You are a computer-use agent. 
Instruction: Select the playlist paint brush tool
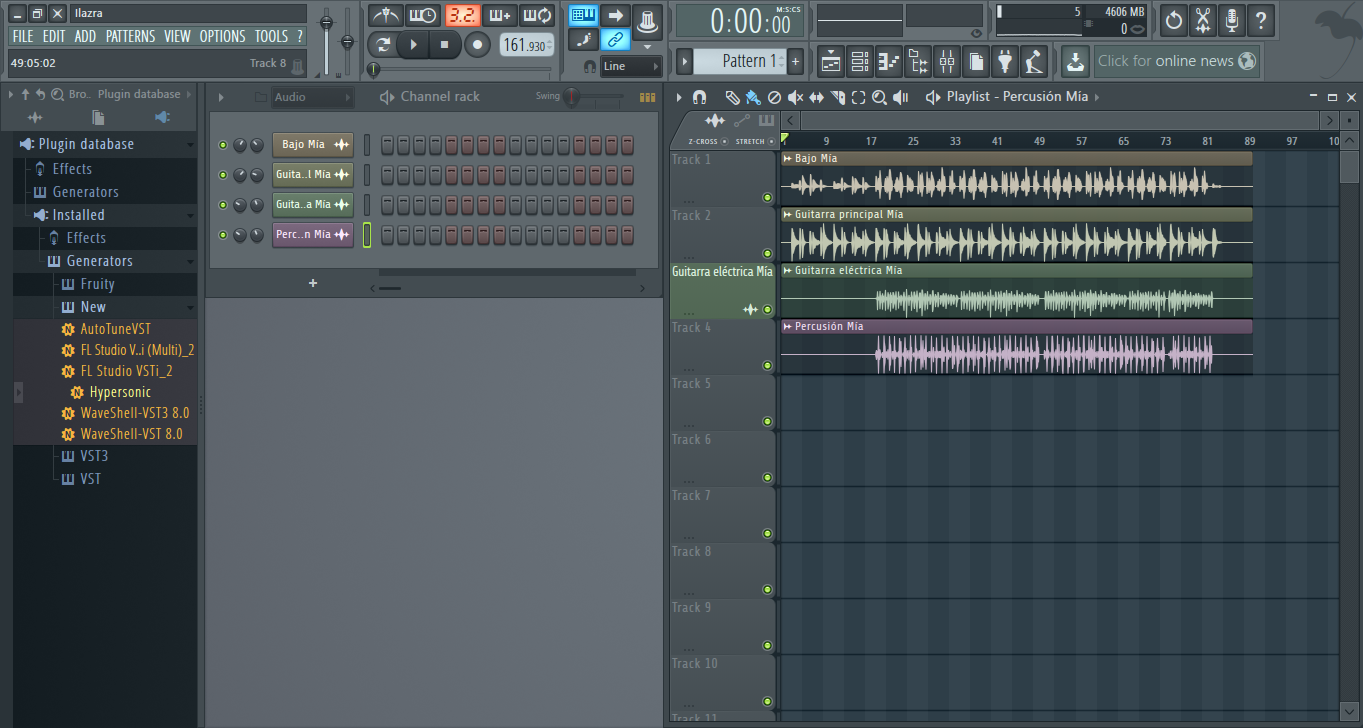[753, 97]
